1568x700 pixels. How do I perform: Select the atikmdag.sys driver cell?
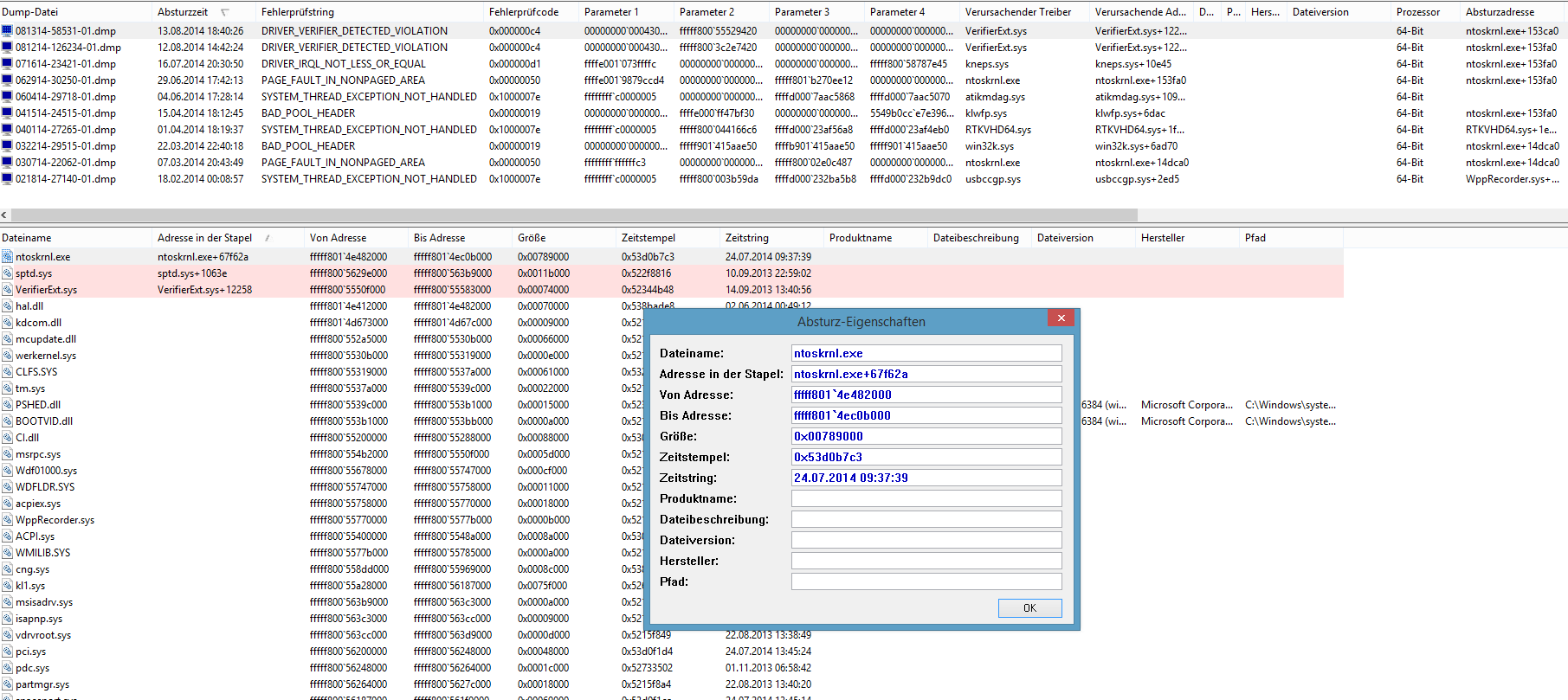click(x=996, y=96)
